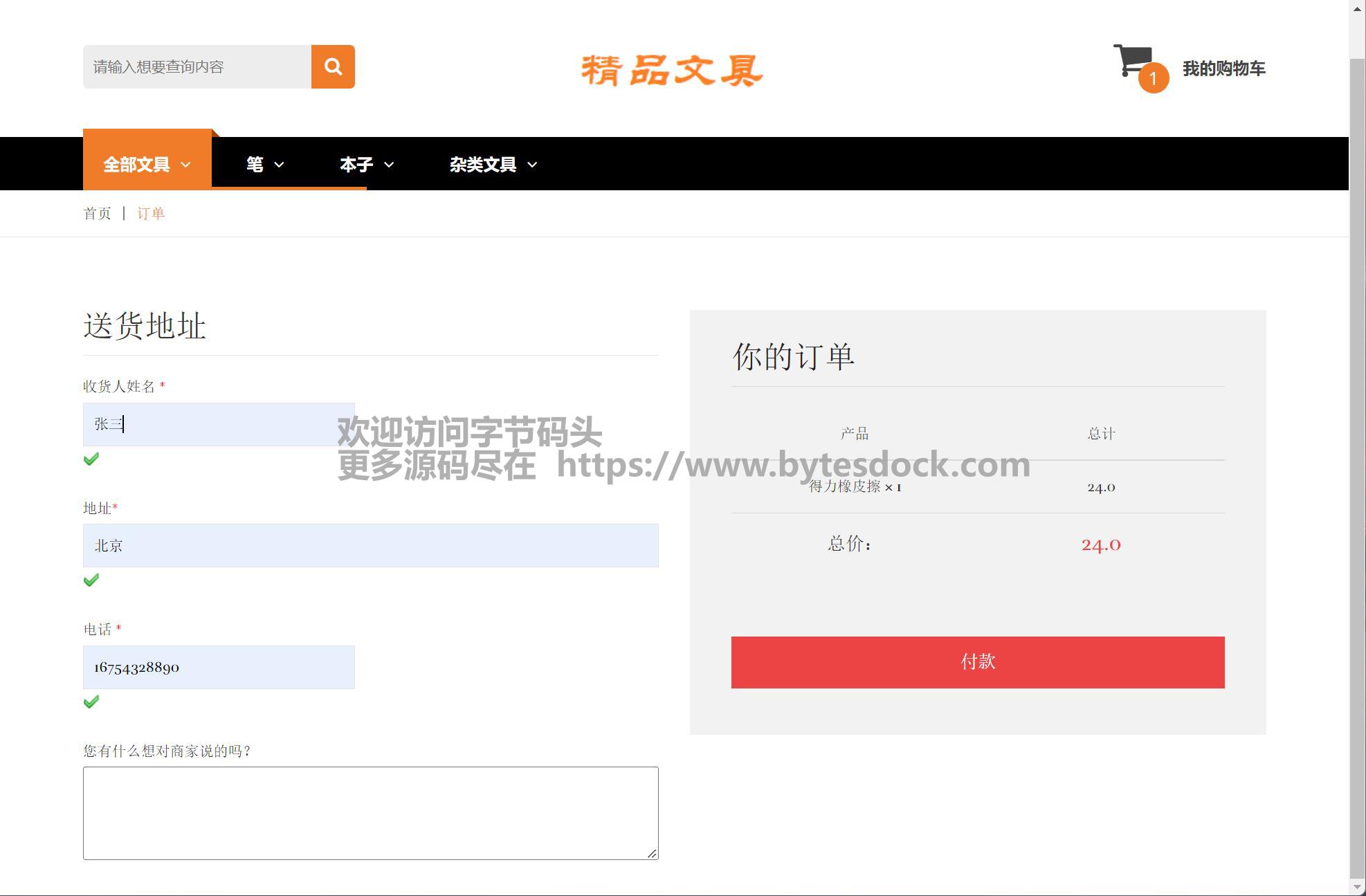
Task: Click the 收货人姓名 input field
Action: pos(219,424)
